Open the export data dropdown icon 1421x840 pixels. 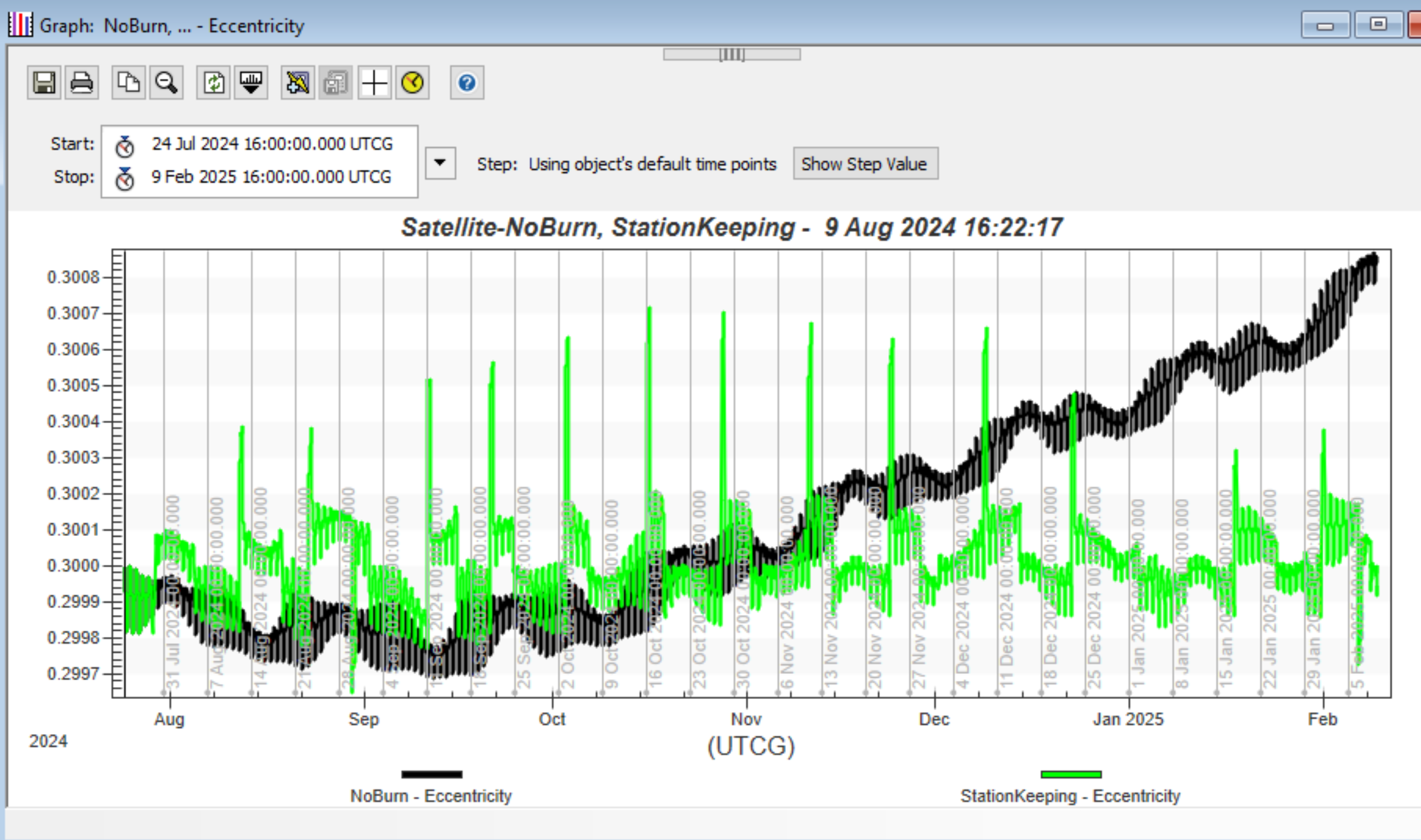(x=251, y=83)
